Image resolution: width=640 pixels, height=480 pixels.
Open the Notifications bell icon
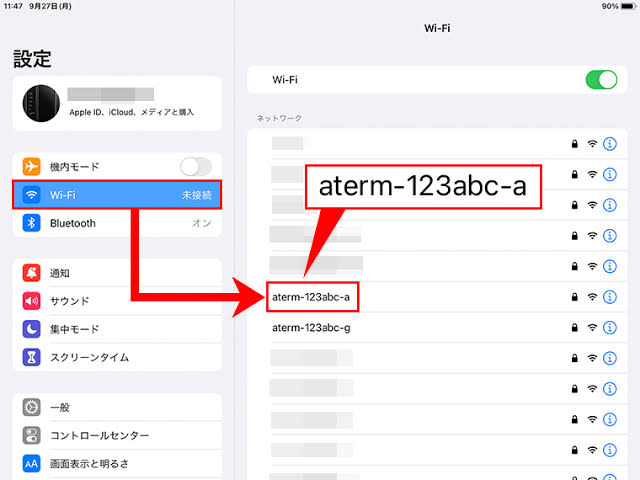pos(31,273)
